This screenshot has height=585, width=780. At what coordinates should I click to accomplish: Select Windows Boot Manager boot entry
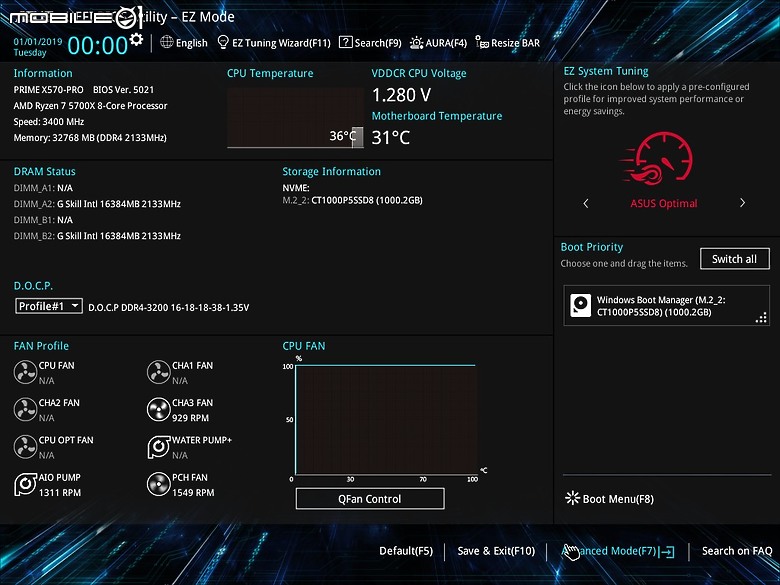(666, 305)
